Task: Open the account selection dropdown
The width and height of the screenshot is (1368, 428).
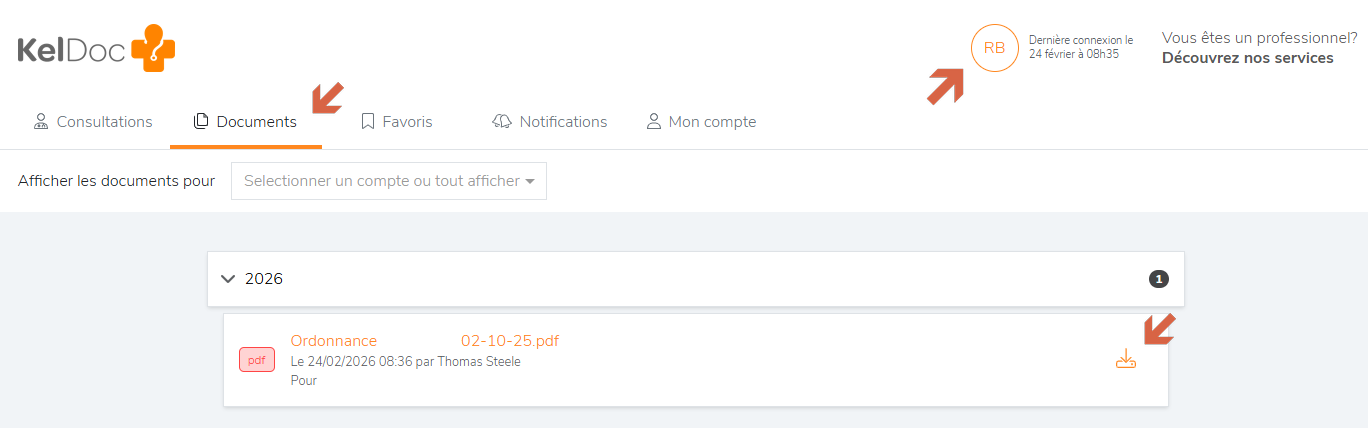Action: click(388, 181)
